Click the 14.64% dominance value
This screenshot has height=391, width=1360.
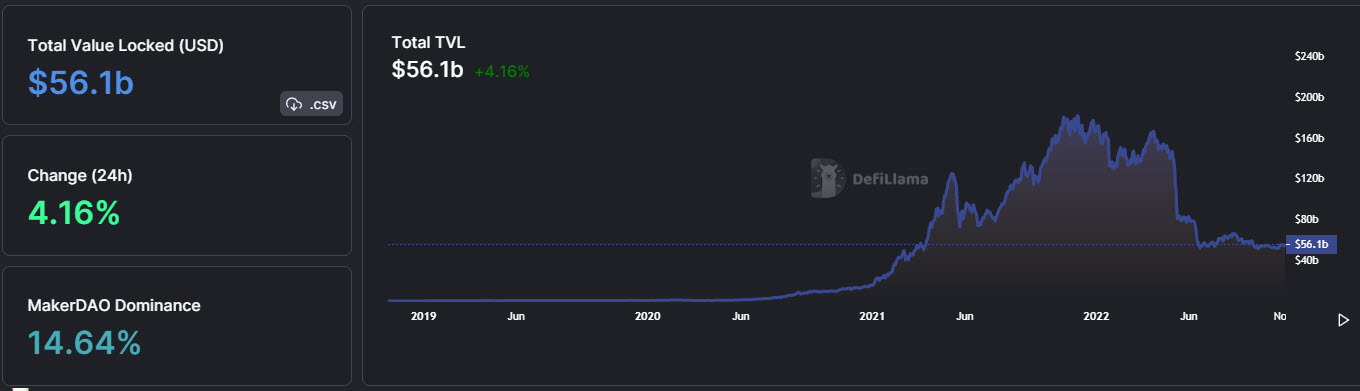[84, 343]
